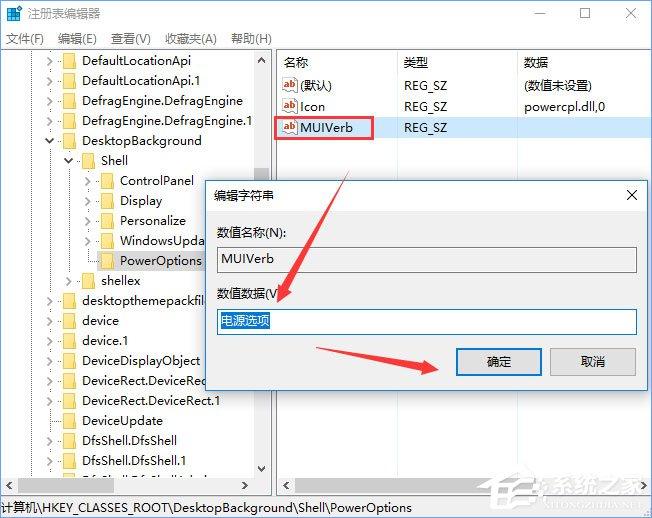Select the DefragEngine.DefragEngine tree item label
Viewport: 652px width, 518px height.
pyautogui.click(x=162, y=101)
